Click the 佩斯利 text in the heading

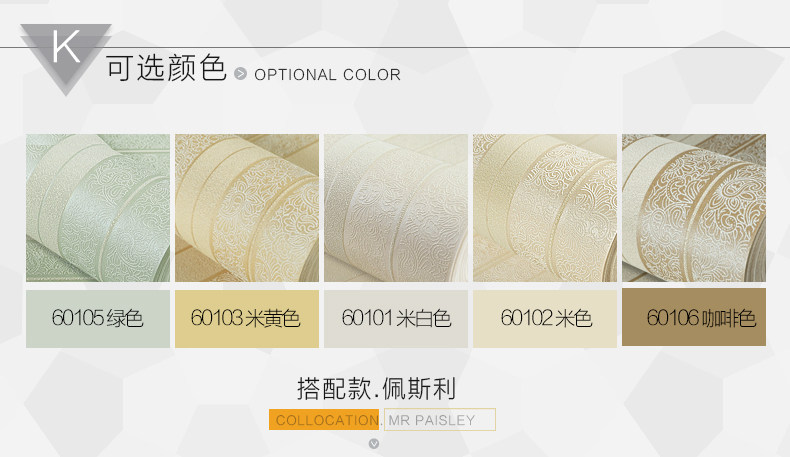click(x=419, y=388)
